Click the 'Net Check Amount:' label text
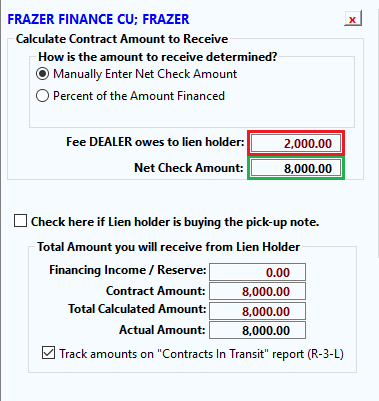The width and height of the screenshot is (379, 401). [x=189, y=168]
